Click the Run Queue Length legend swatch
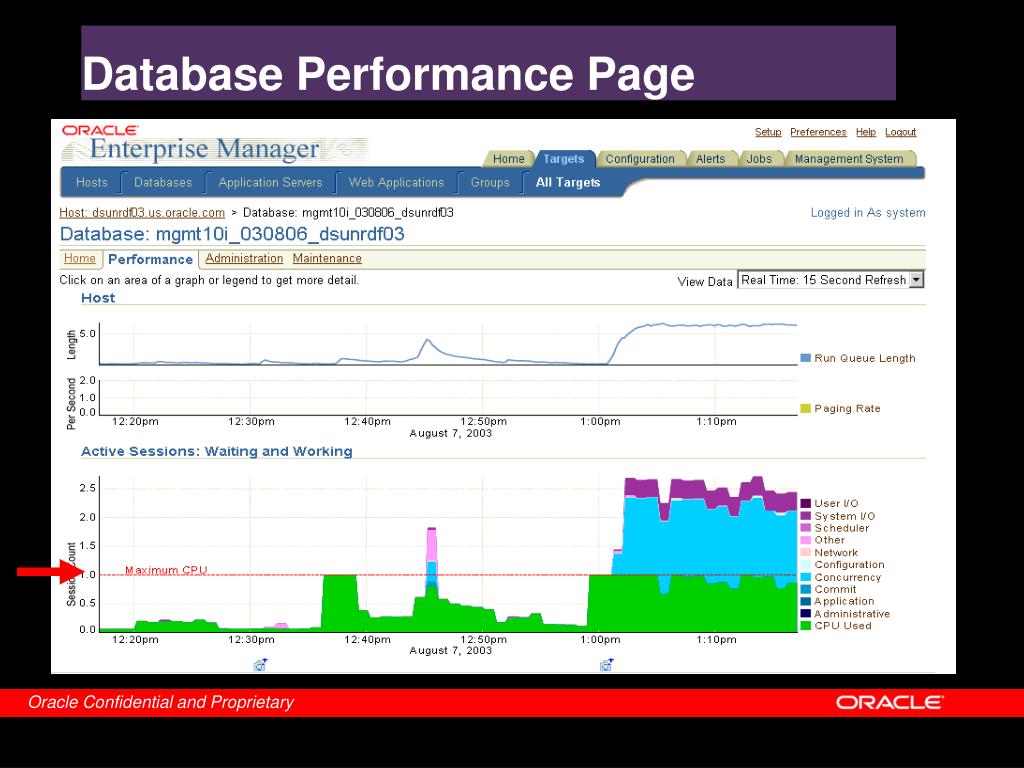Screen dimensions: 1024x768 point(805,358)
